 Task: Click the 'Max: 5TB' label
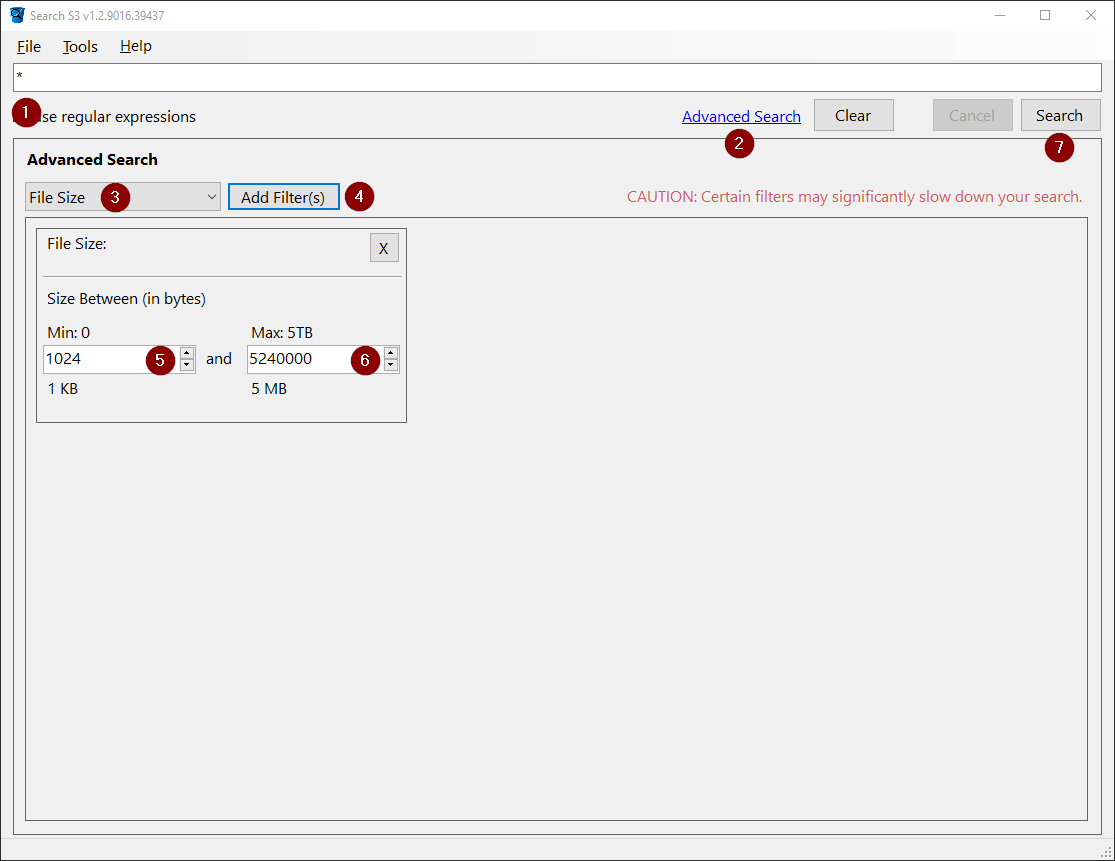click(282, 333)
